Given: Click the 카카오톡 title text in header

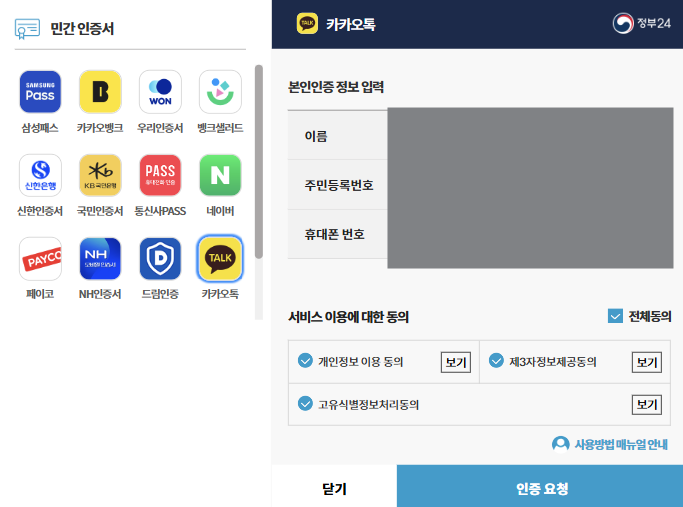Looking at the screenshot, I should (351, 24).
